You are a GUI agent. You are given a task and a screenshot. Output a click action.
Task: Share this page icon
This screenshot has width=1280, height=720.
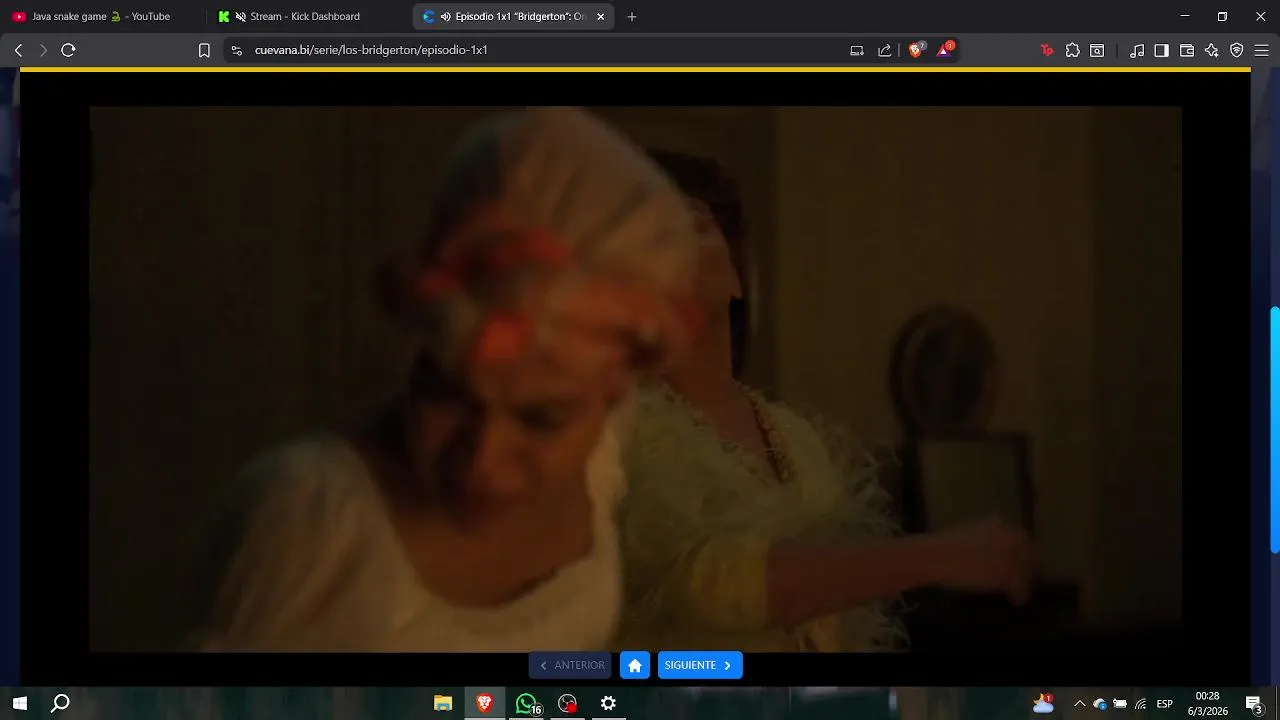[x=885, y=50]
